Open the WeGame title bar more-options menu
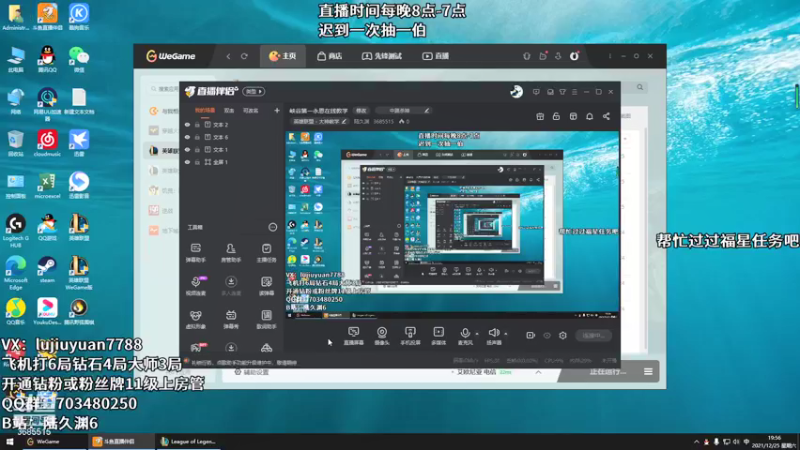Viewport: 800px width, 450px height. coord(610,56)
